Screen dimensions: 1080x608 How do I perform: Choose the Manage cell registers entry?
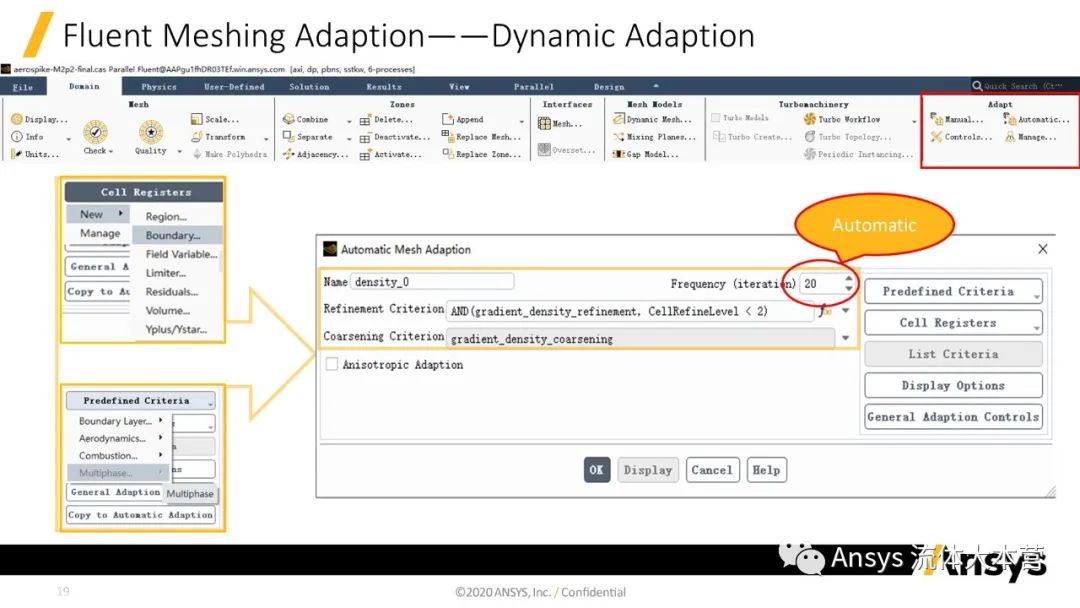click(x=99, y=233)
